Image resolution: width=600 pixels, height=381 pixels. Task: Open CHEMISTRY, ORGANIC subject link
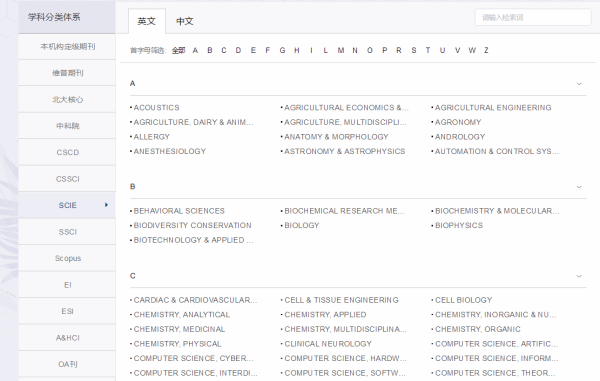478,329
